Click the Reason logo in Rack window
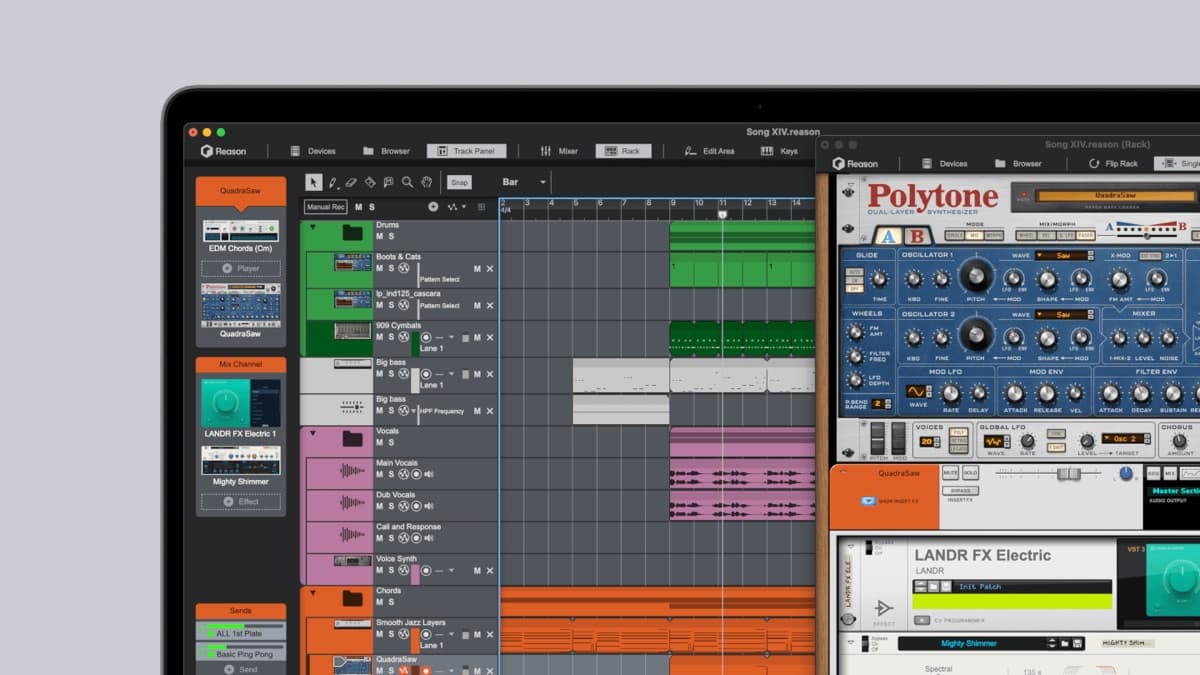The width and height of the screenshot is (1200, 675). click(x=855, y=164)
